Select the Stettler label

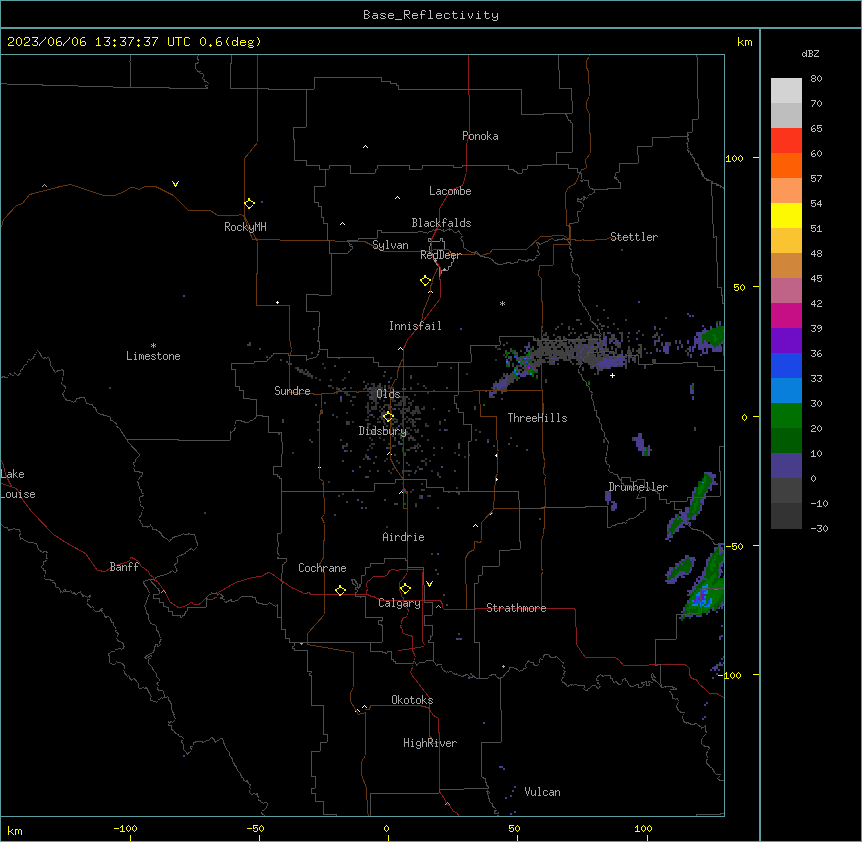634,237
